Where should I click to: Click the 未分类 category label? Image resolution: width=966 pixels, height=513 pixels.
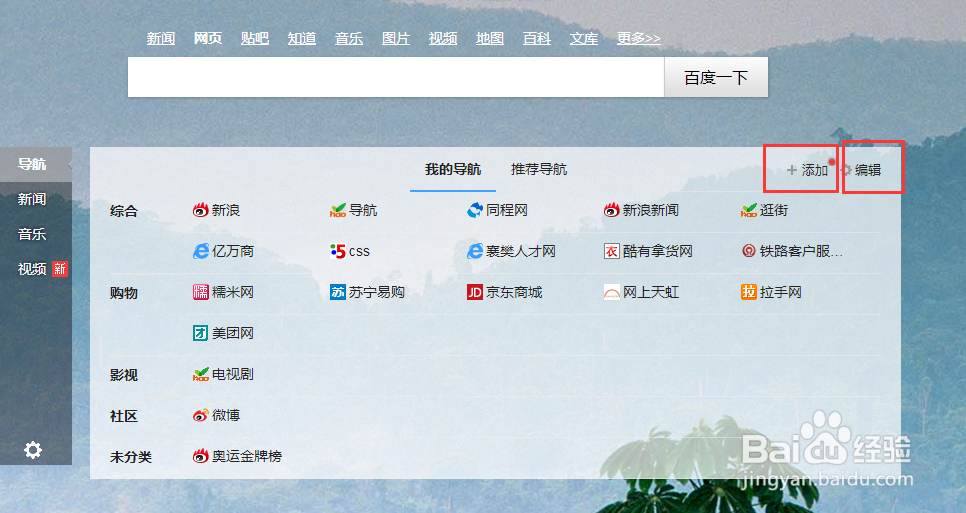click(131, 457)
